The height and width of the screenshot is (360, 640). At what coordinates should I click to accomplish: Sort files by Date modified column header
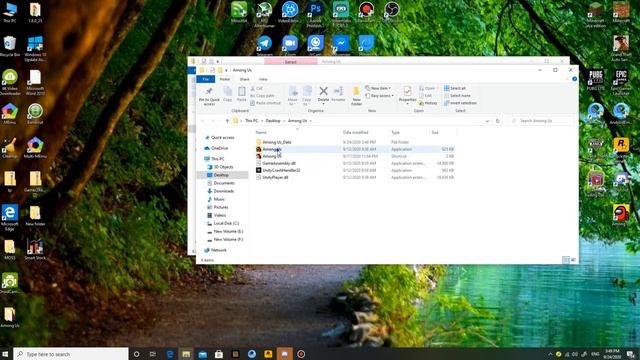click(356, 132)
